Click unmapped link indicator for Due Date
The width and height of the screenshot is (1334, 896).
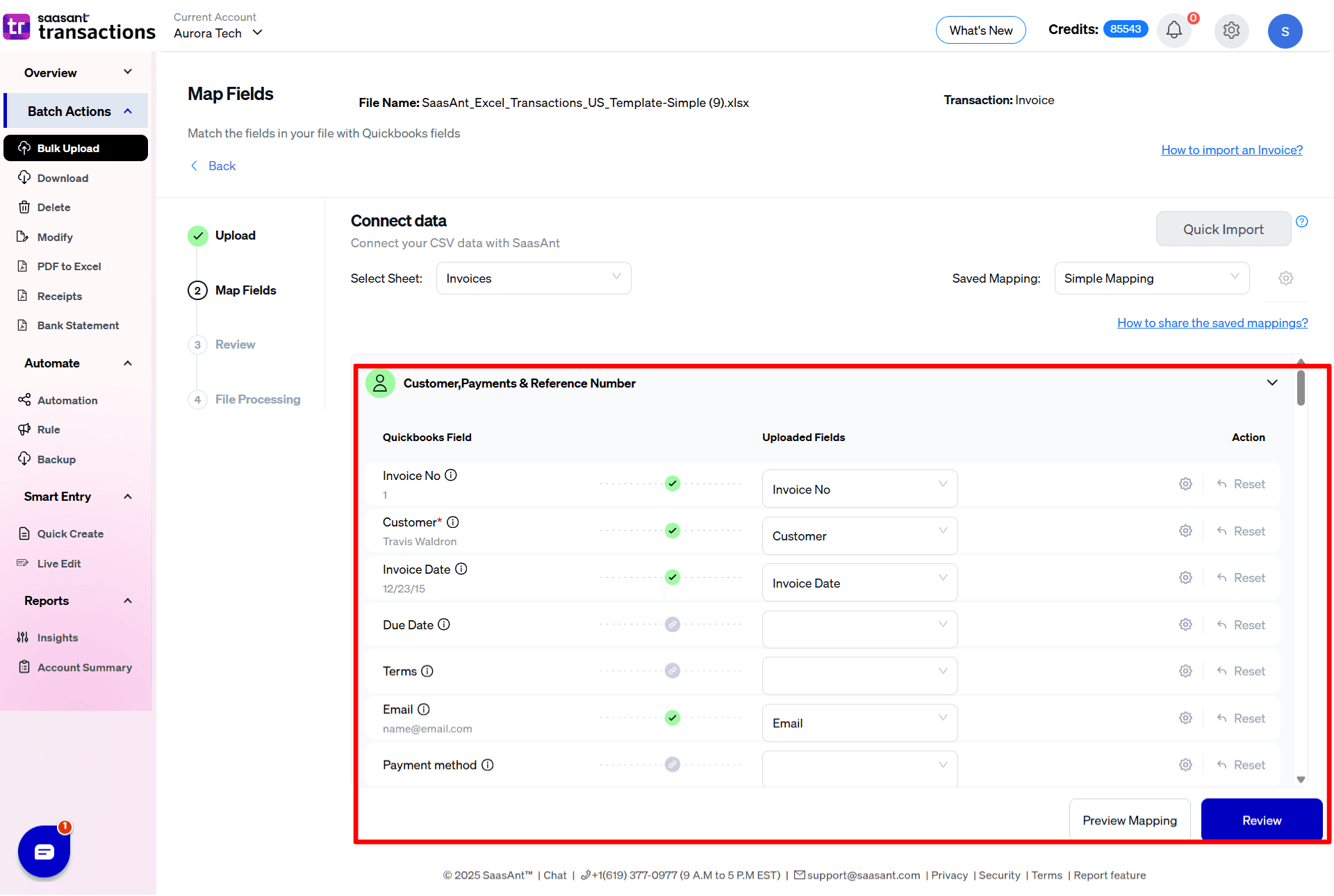(x=672, y=624)
